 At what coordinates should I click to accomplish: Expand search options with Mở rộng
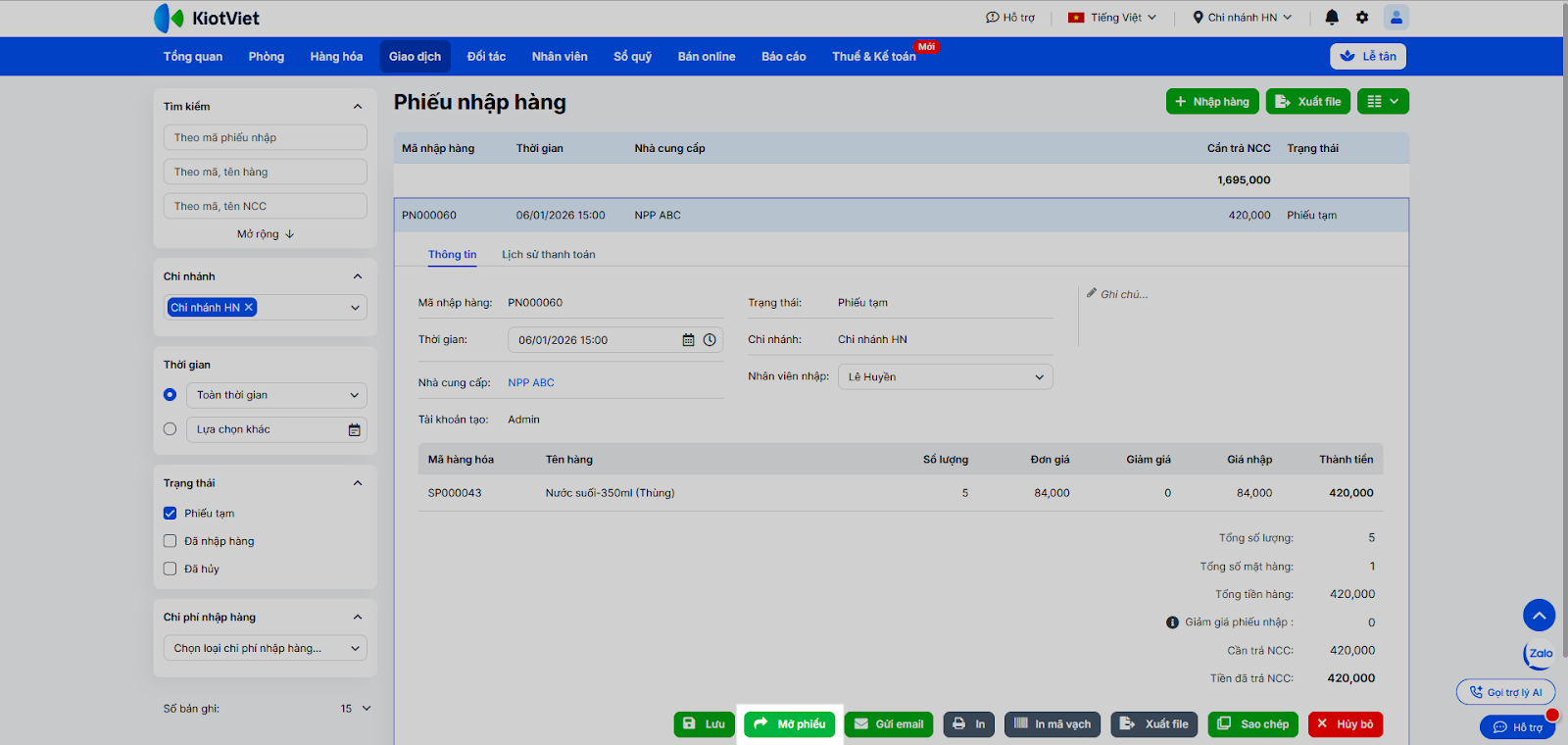(x=266, y=234)
